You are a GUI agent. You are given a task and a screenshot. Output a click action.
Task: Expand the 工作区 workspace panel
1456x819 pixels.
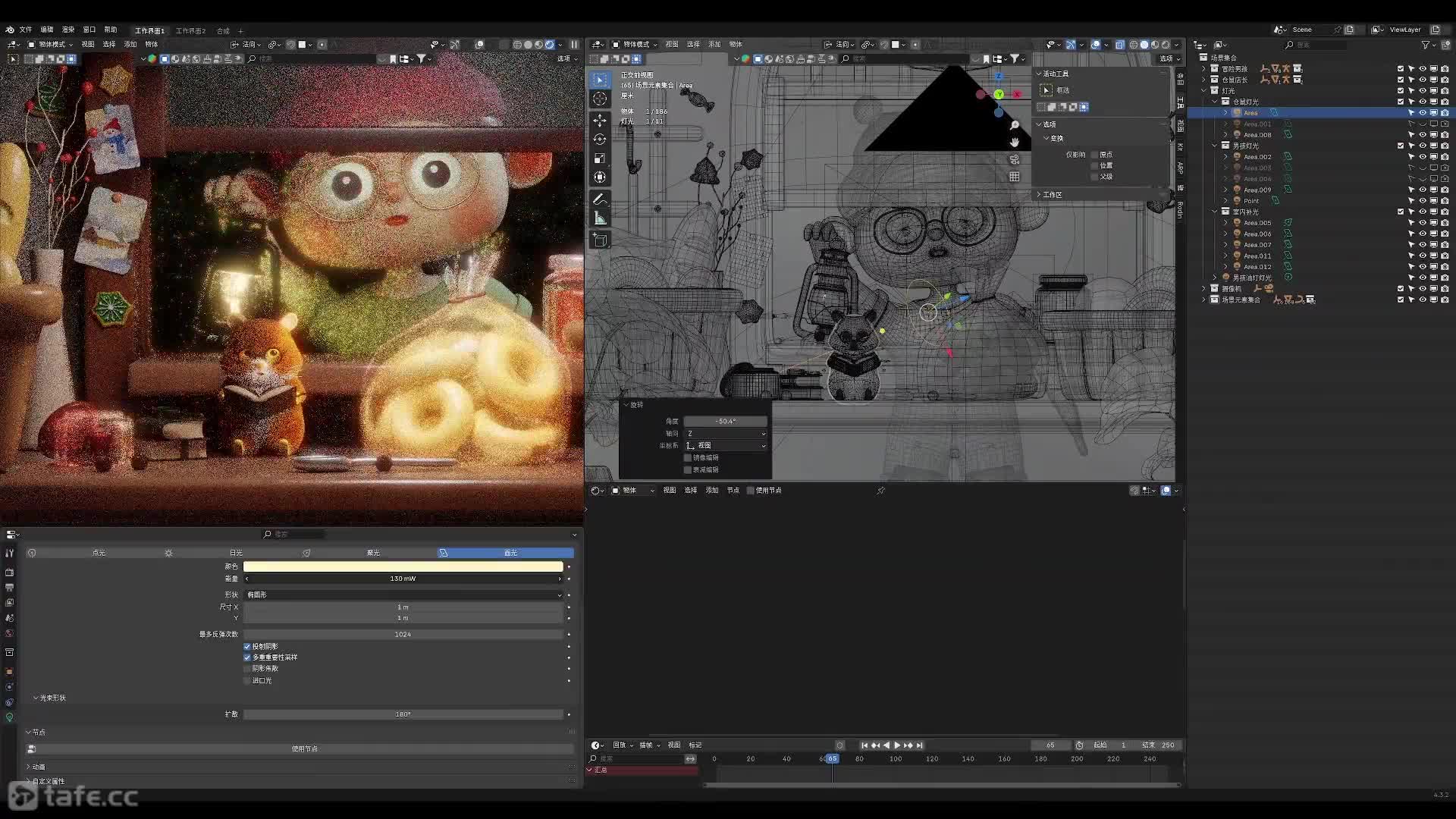point(1052,195)
